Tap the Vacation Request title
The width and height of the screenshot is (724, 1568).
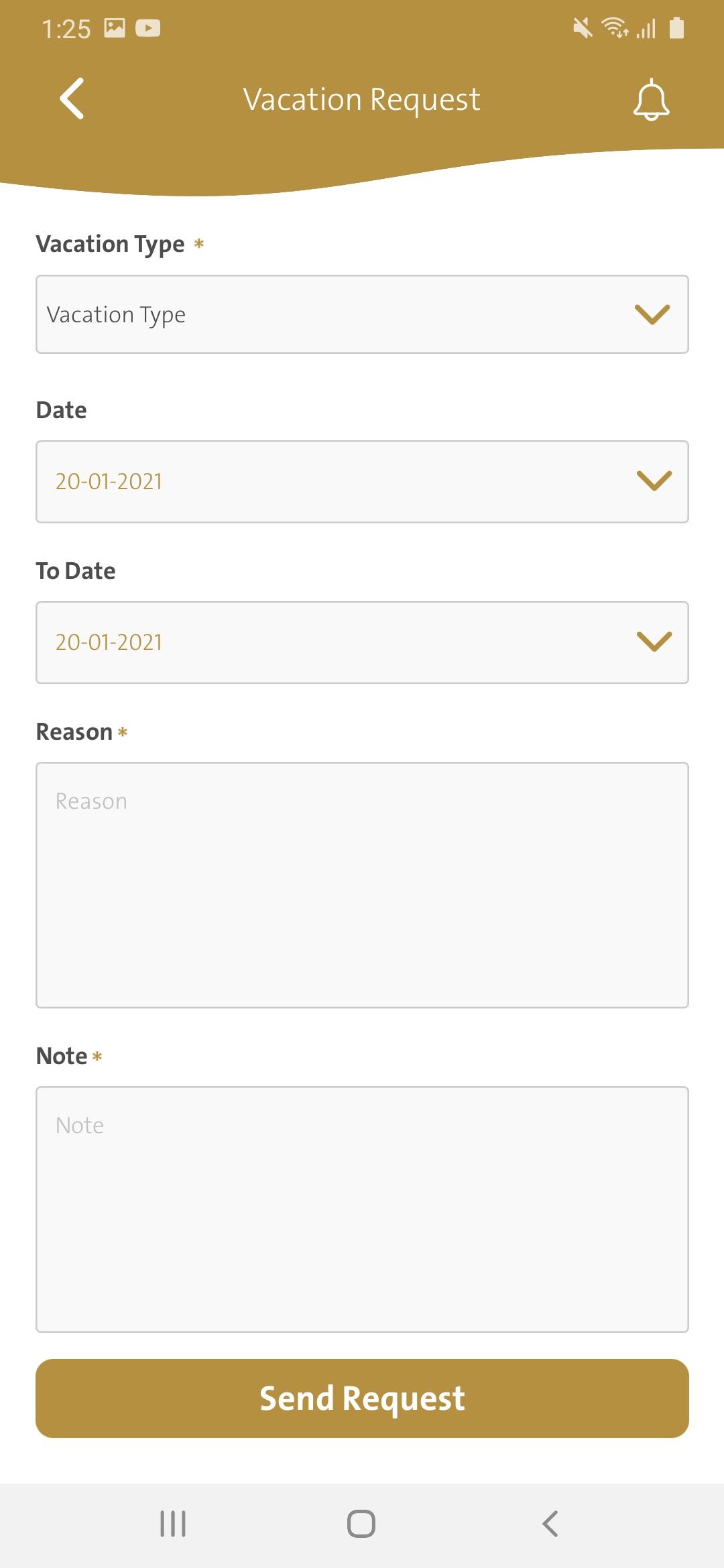tap(362, 100)
